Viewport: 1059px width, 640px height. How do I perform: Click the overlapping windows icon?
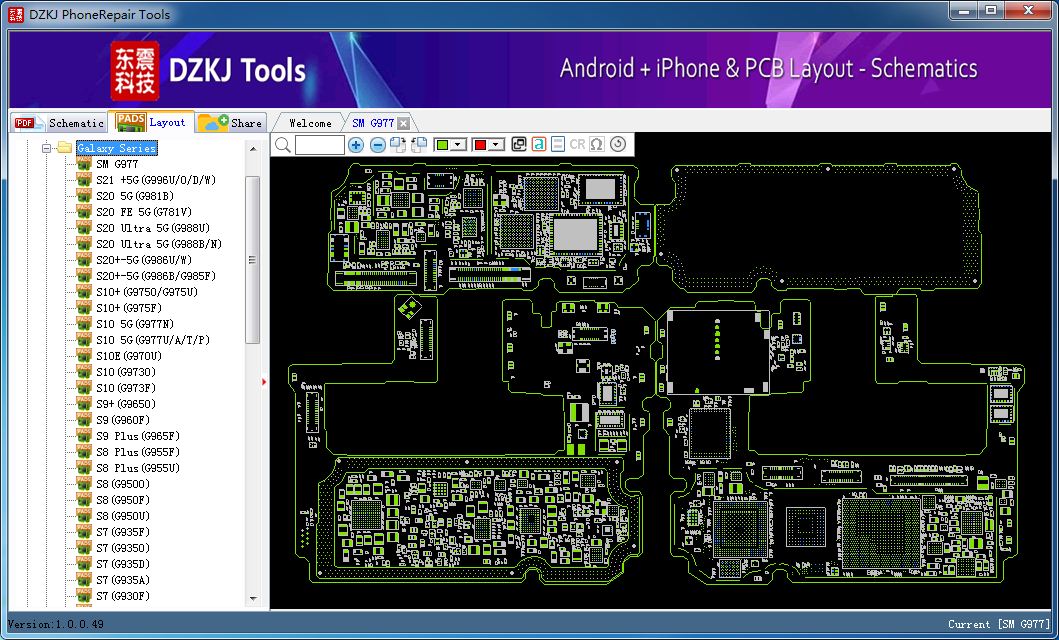pyautogui.click(x=519, y=144)
